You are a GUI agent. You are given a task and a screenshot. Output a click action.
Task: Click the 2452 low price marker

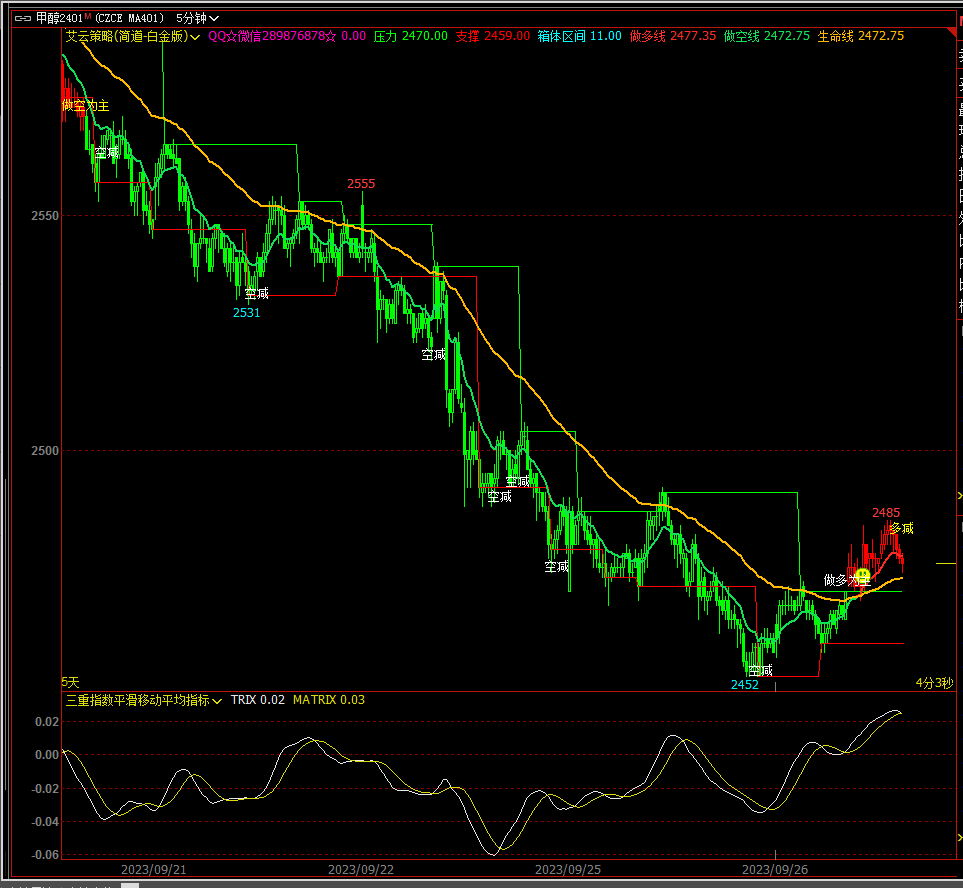pos(744,685)
